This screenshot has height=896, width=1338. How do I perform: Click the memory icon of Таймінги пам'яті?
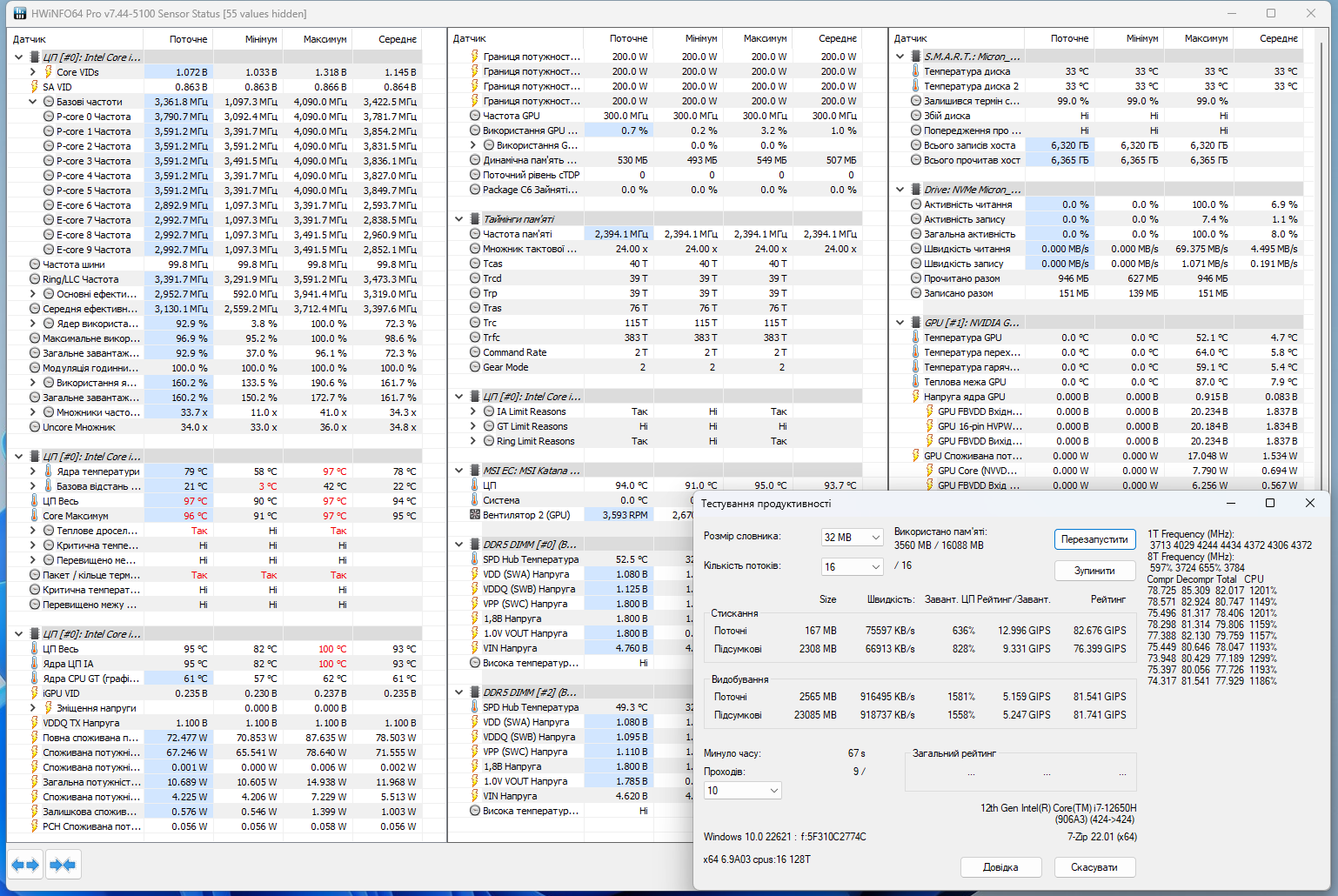[475, 219]
